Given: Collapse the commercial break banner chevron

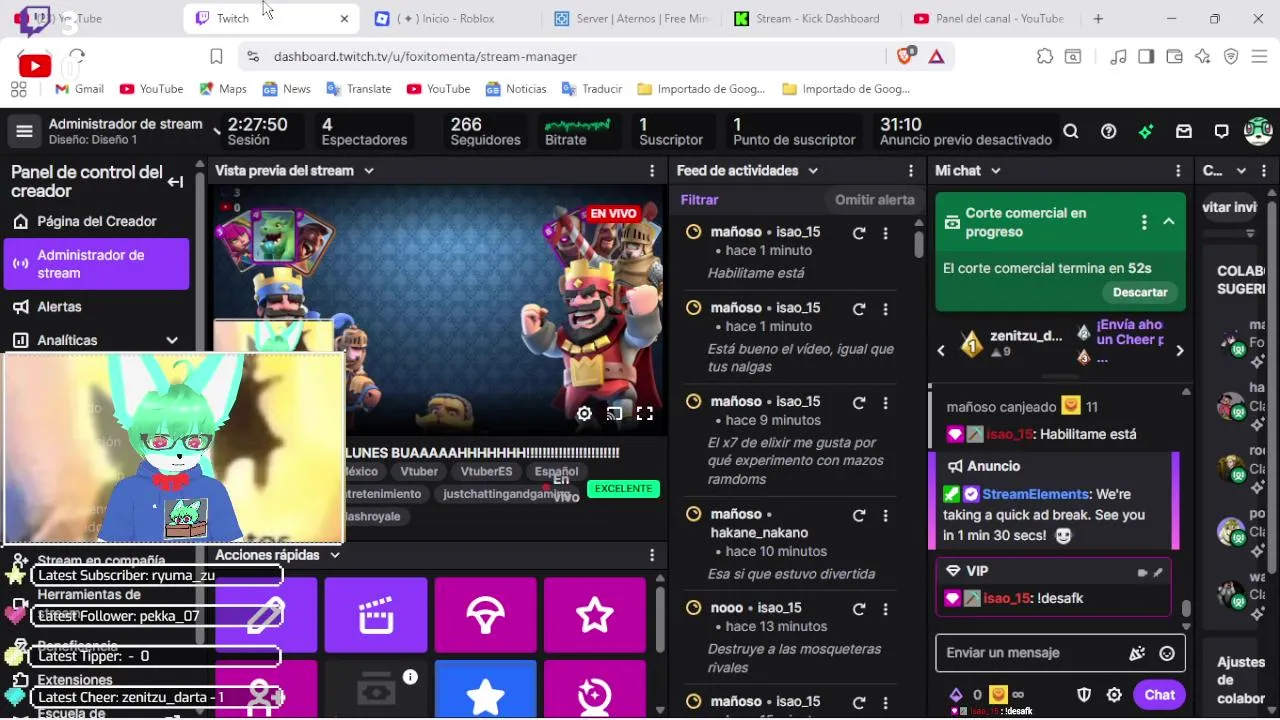Looking at the screenshot, I should click(1169, 222).
